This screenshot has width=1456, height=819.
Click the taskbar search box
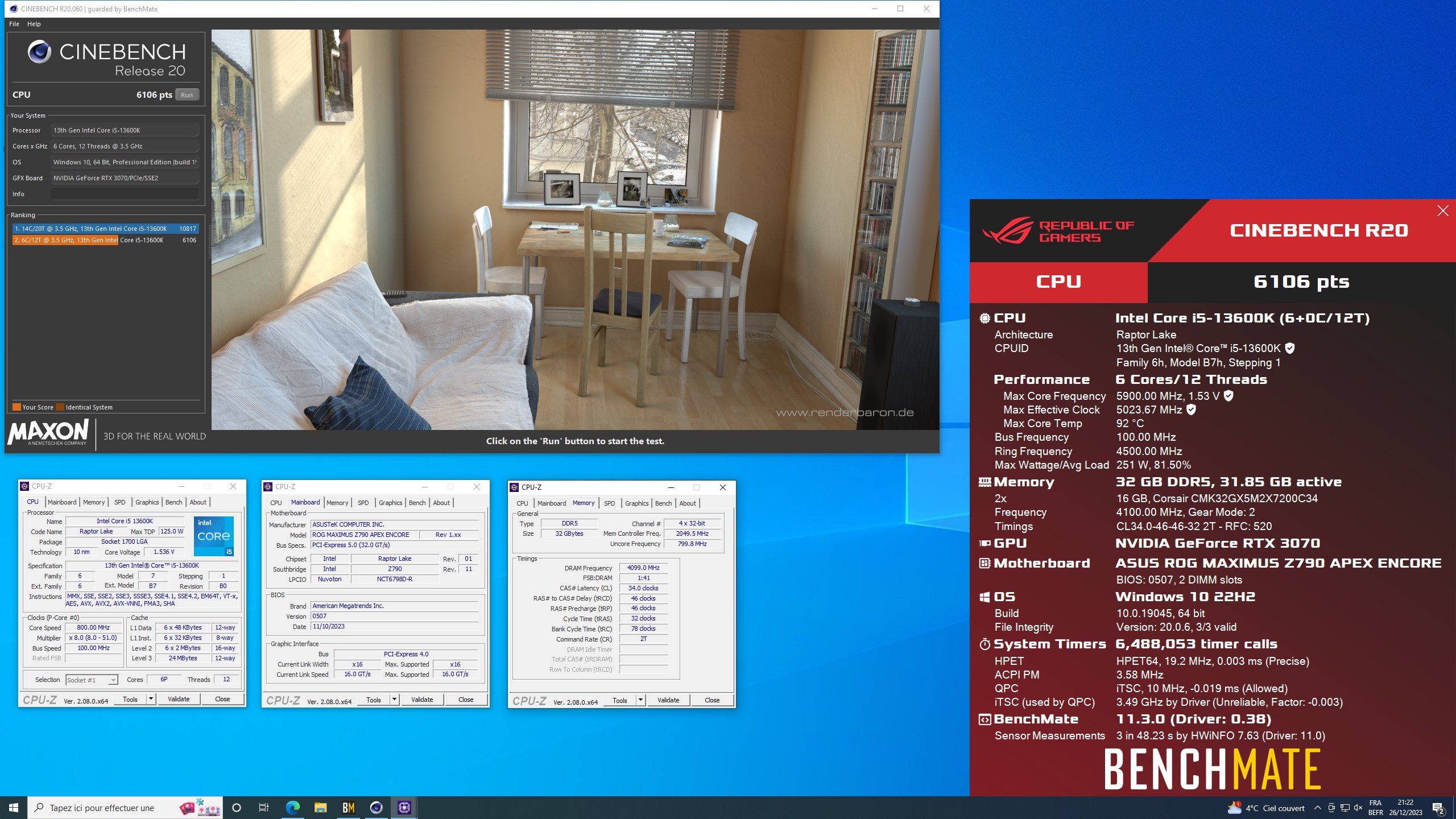pyautogui.click(x=125, y=808)
